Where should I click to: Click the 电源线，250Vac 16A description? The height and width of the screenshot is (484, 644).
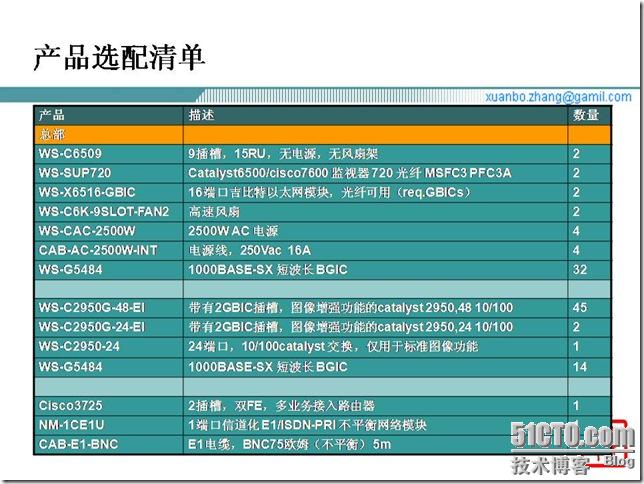click(250, 250)
